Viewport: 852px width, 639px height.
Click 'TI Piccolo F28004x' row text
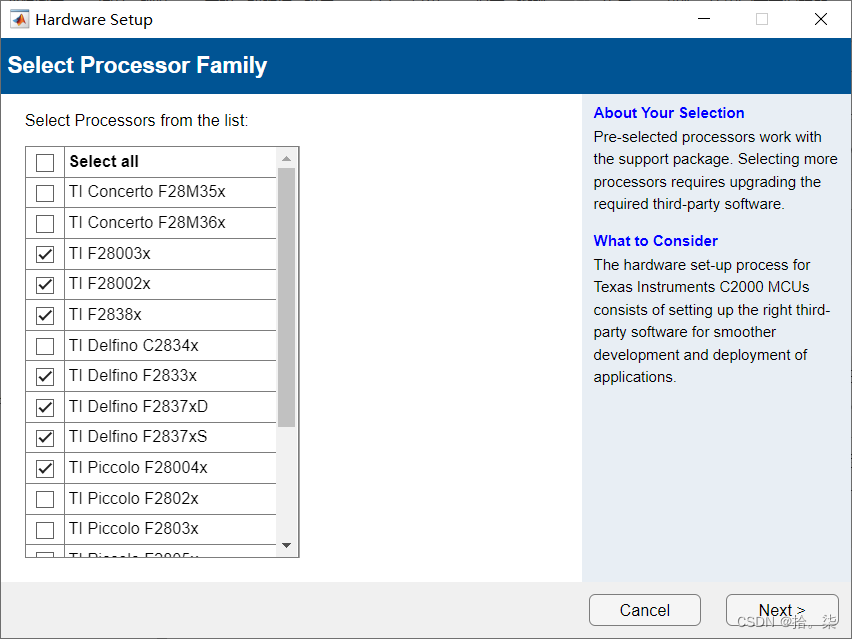click(138, 467)
